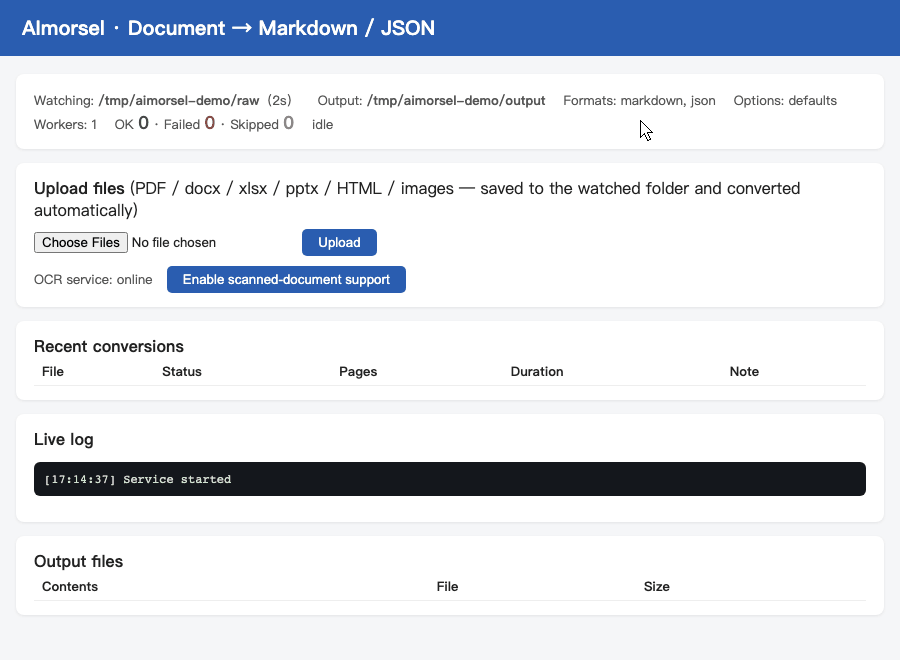
Task: Click Pages column header
Action: pos(358,372)
